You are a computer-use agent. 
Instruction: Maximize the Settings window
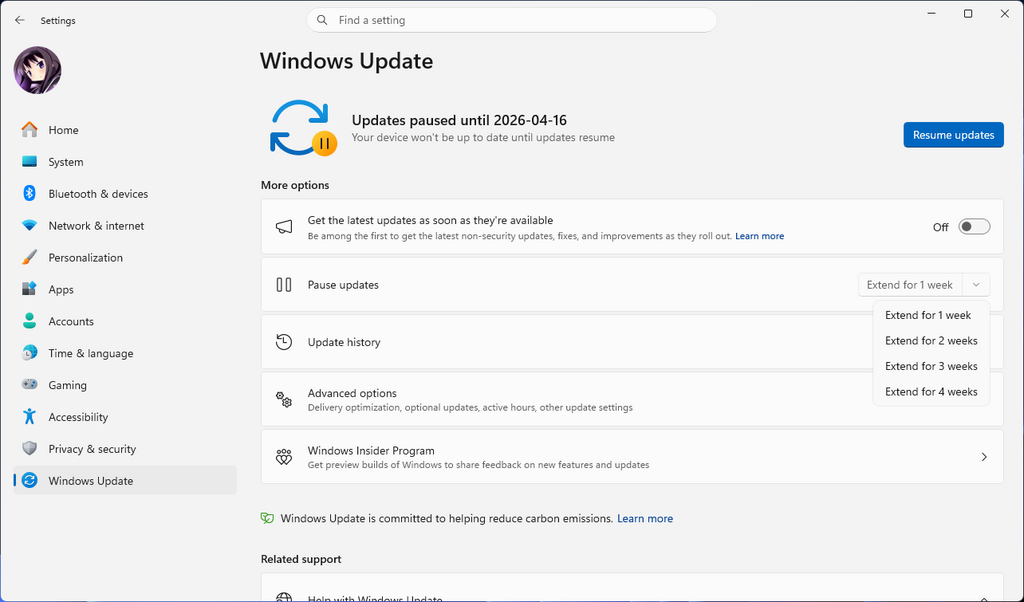click(968, 14)
